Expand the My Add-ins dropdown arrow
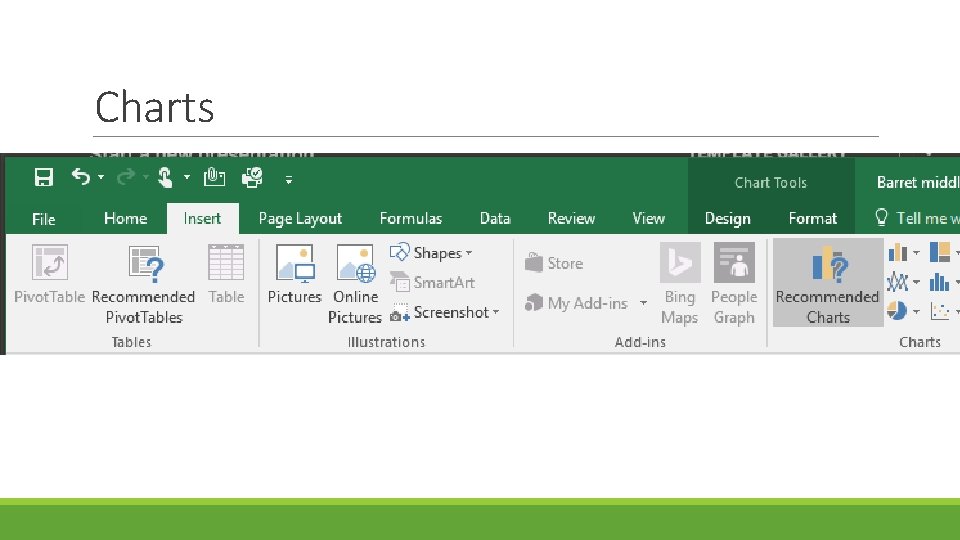 (x=643, y=302)
